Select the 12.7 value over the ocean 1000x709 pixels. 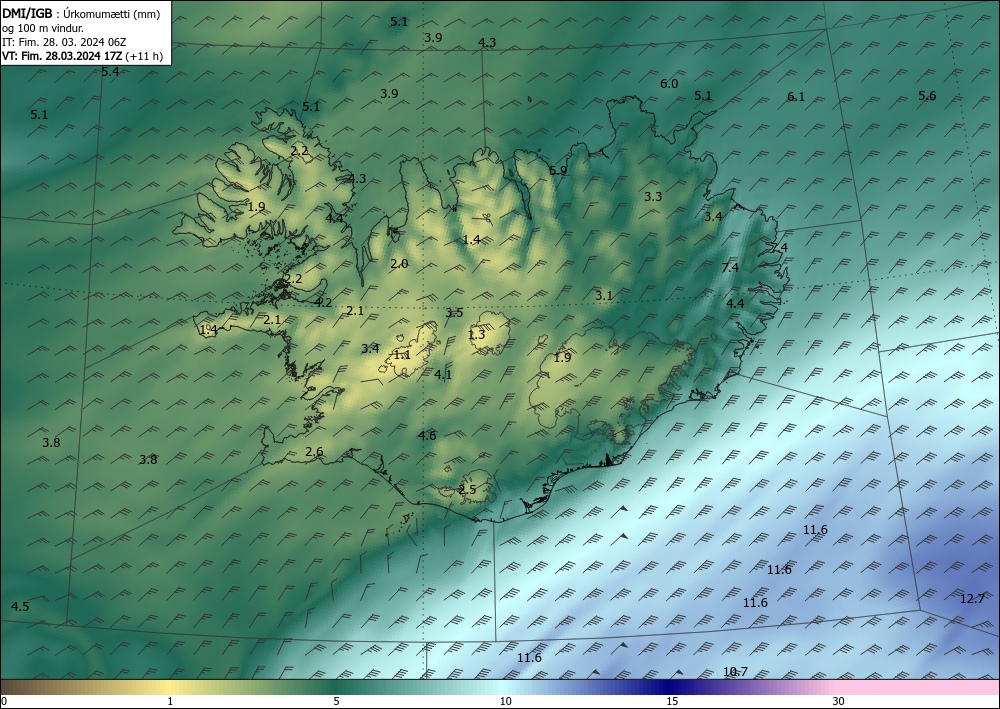click(x=973, y=599)
